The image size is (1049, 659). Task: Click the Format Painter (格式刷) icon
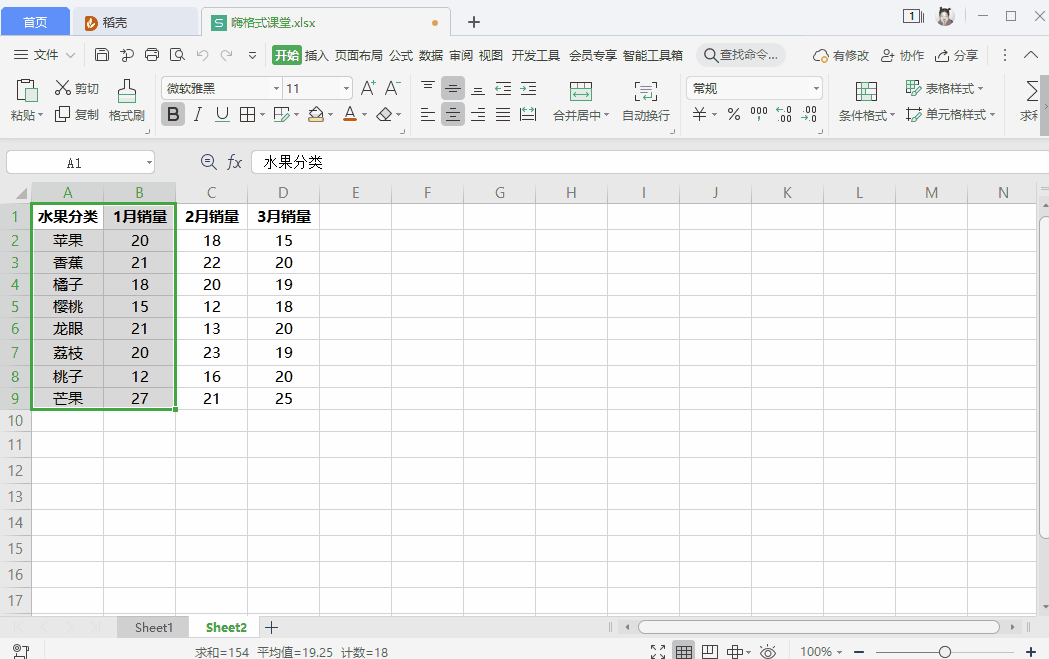pos(127,92)
